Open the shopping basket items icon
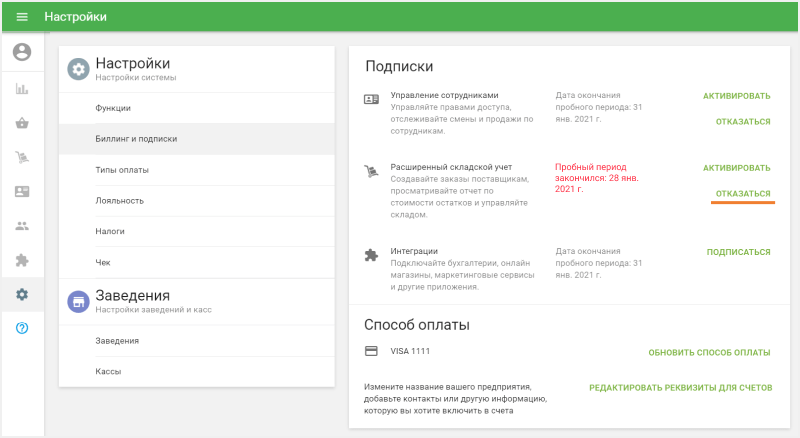 22,123
